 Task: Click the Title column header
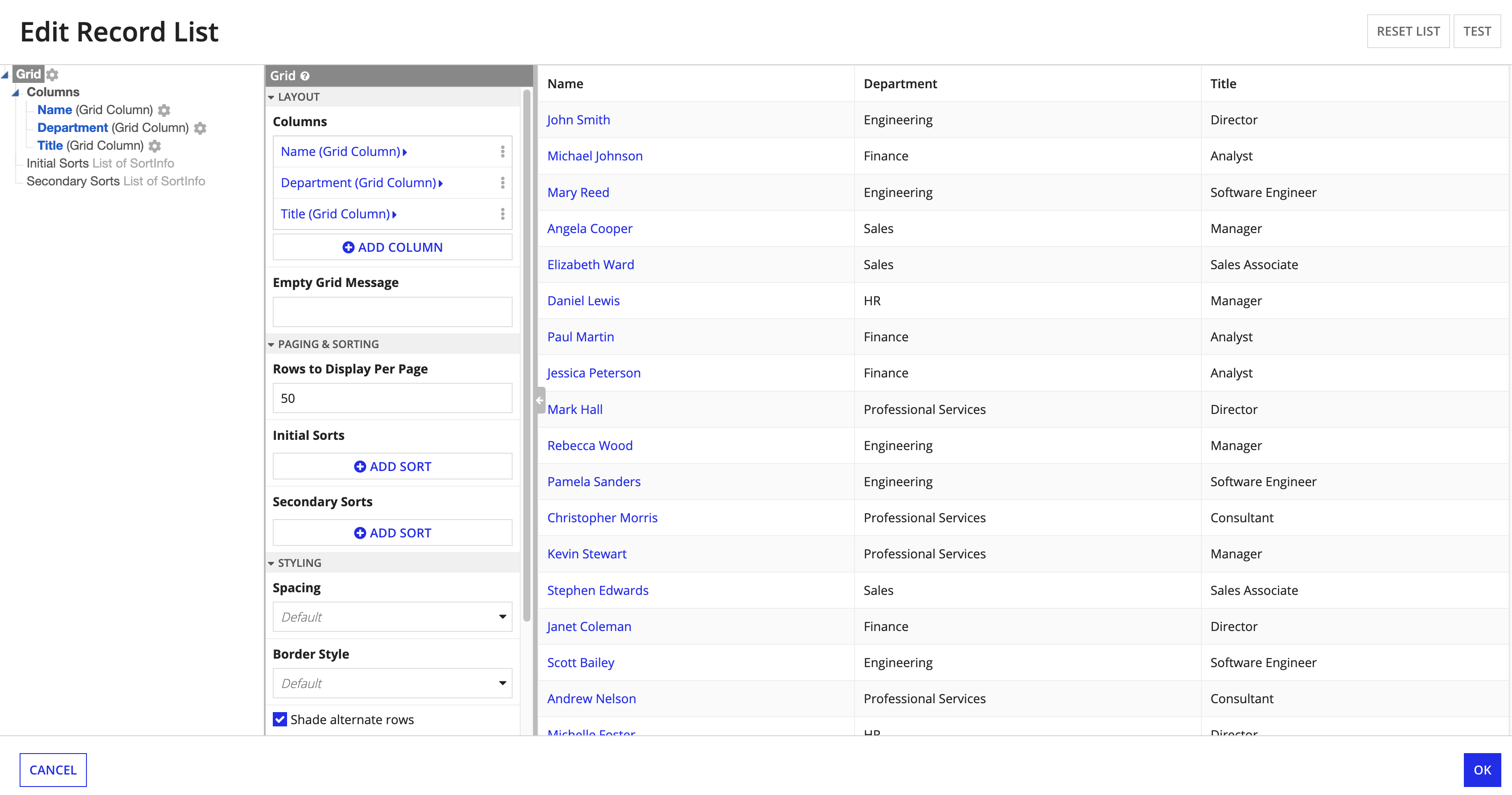tap(1223, 84)
